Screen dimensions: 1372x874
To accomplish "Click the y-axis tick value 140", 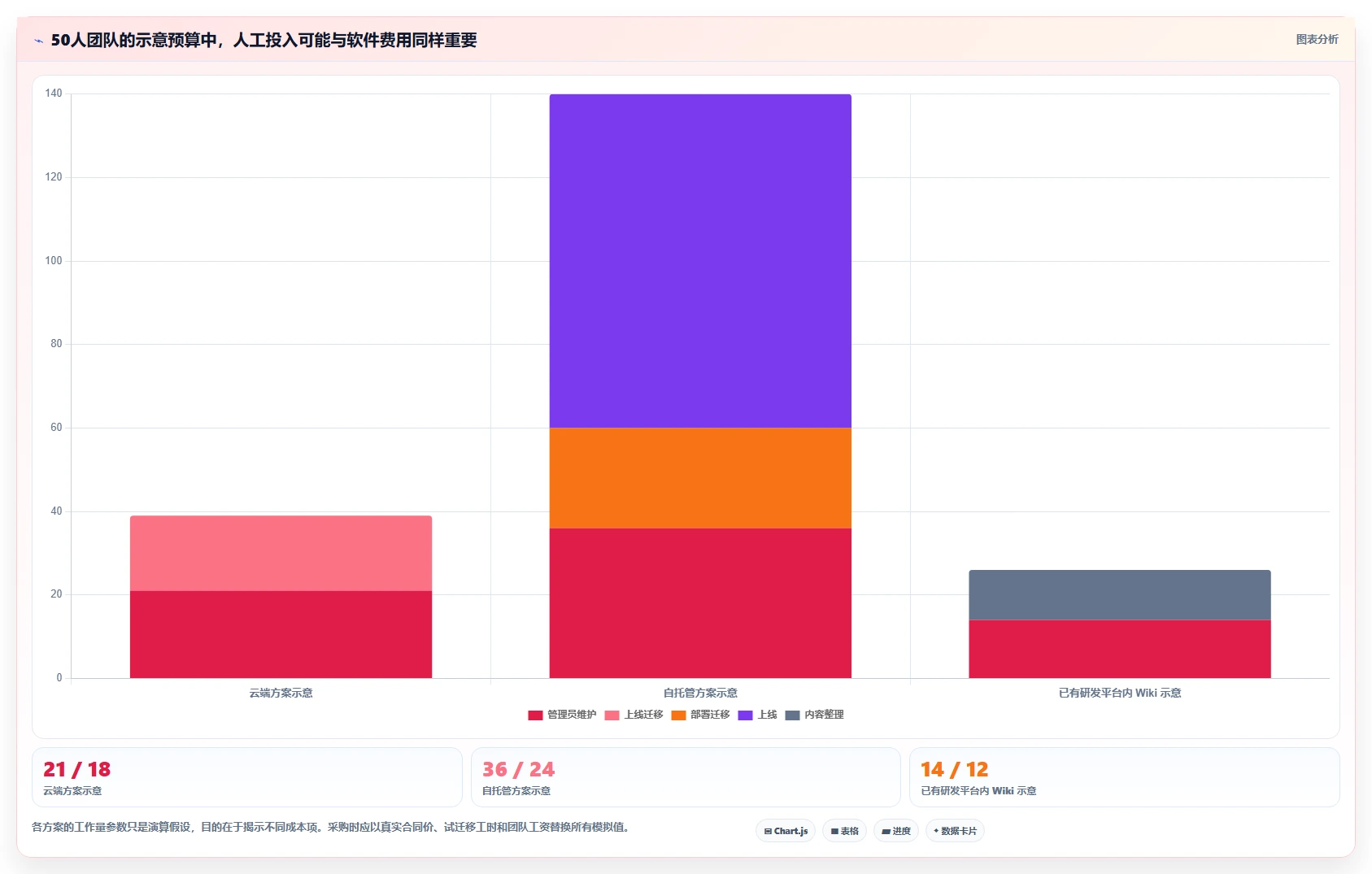I will (x=54, y=93).
